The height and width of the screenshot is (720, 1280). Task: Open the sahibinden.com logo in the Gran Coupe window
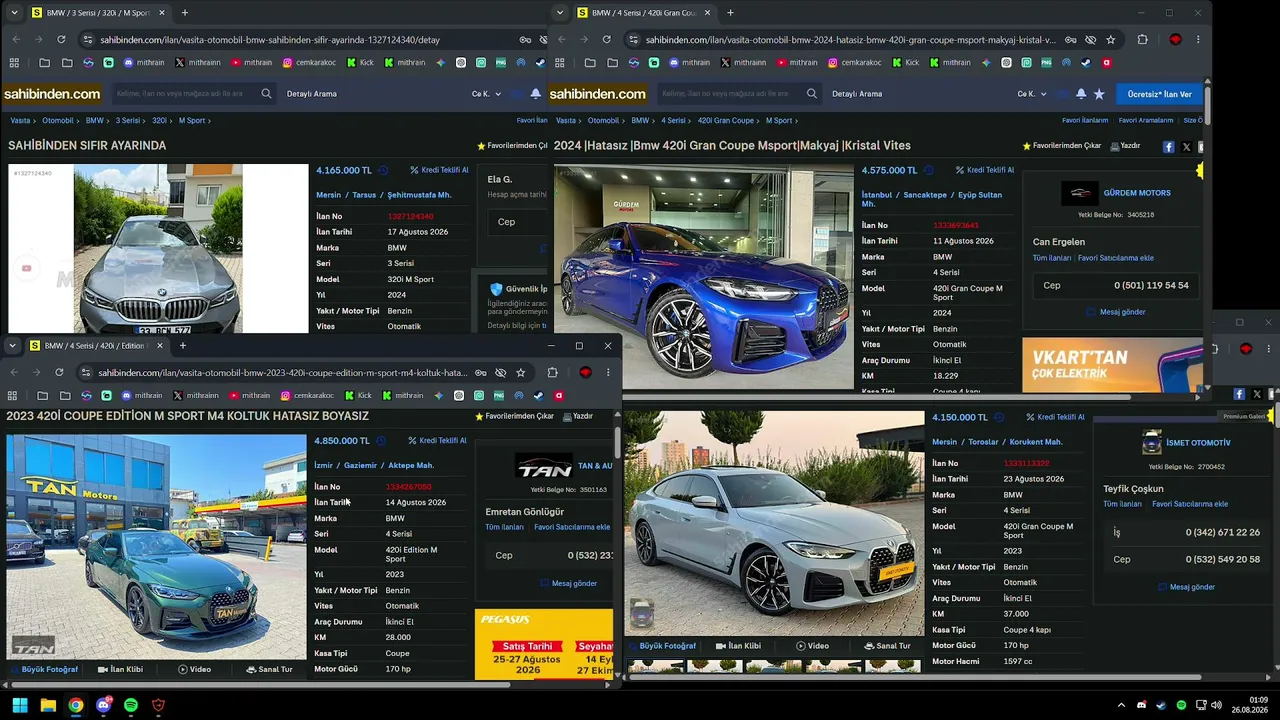click(x=598, y=94)
